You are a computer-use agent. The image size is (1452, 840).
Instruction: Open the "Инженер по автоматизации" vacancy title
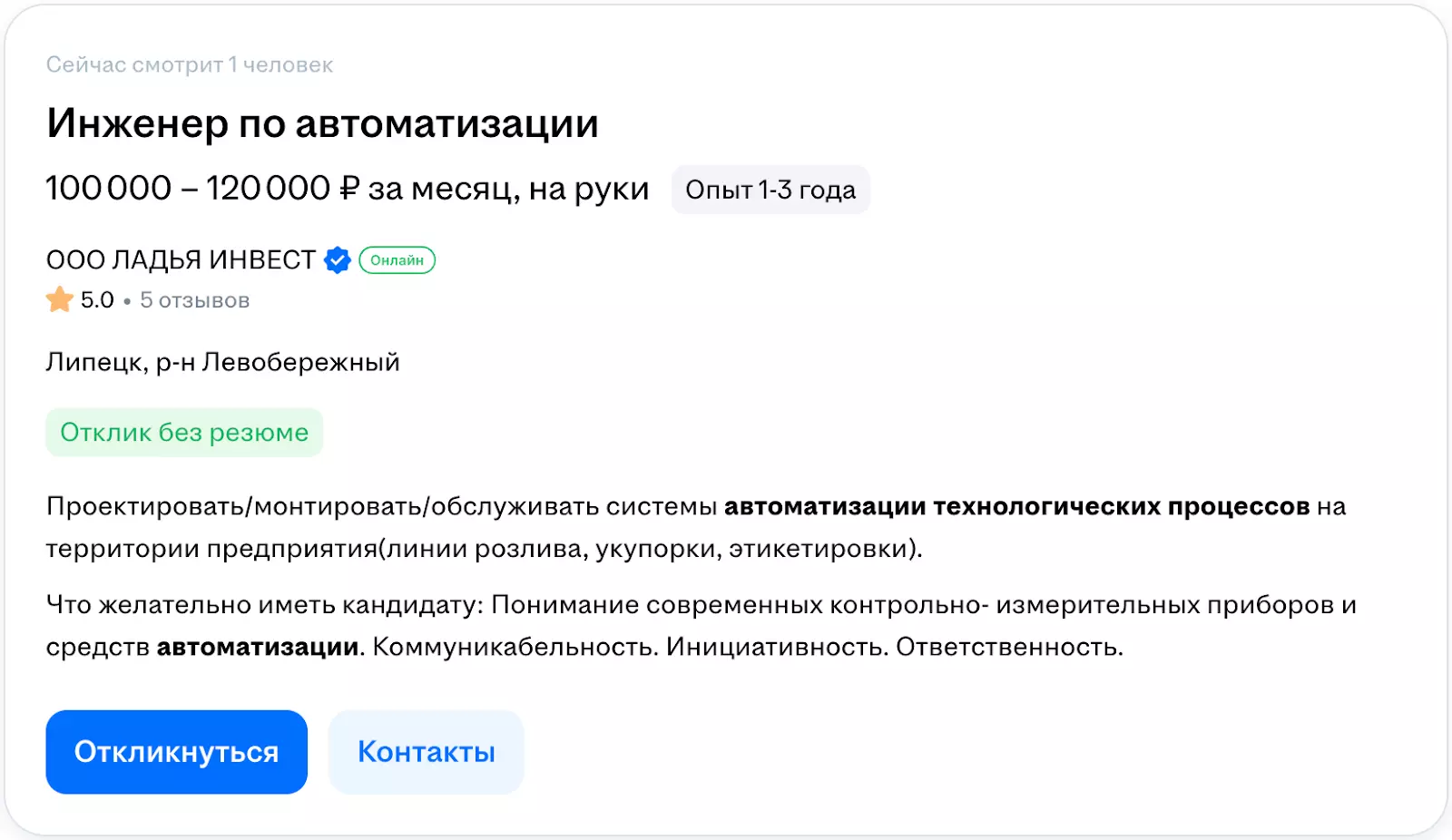click(x=322, y=123)
